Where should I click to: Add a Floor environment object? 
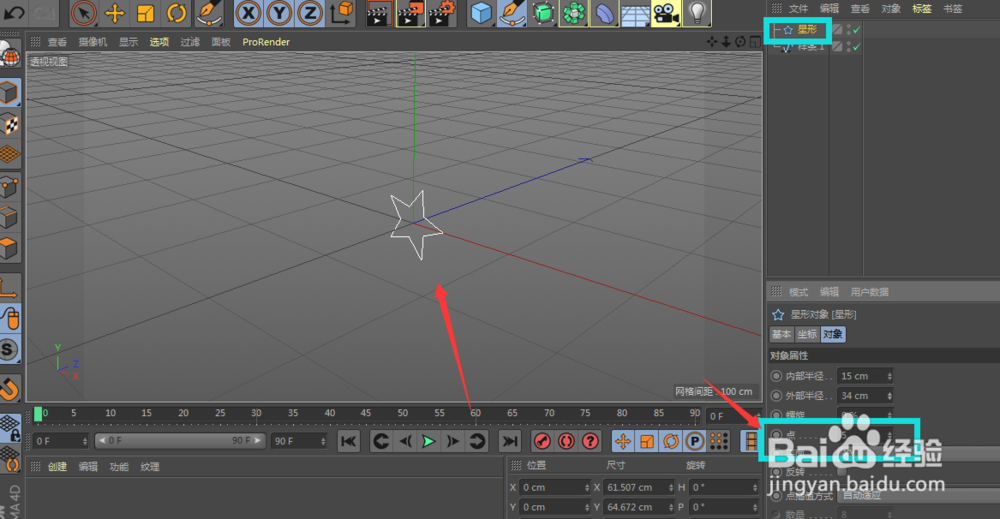tap(635, 13)
